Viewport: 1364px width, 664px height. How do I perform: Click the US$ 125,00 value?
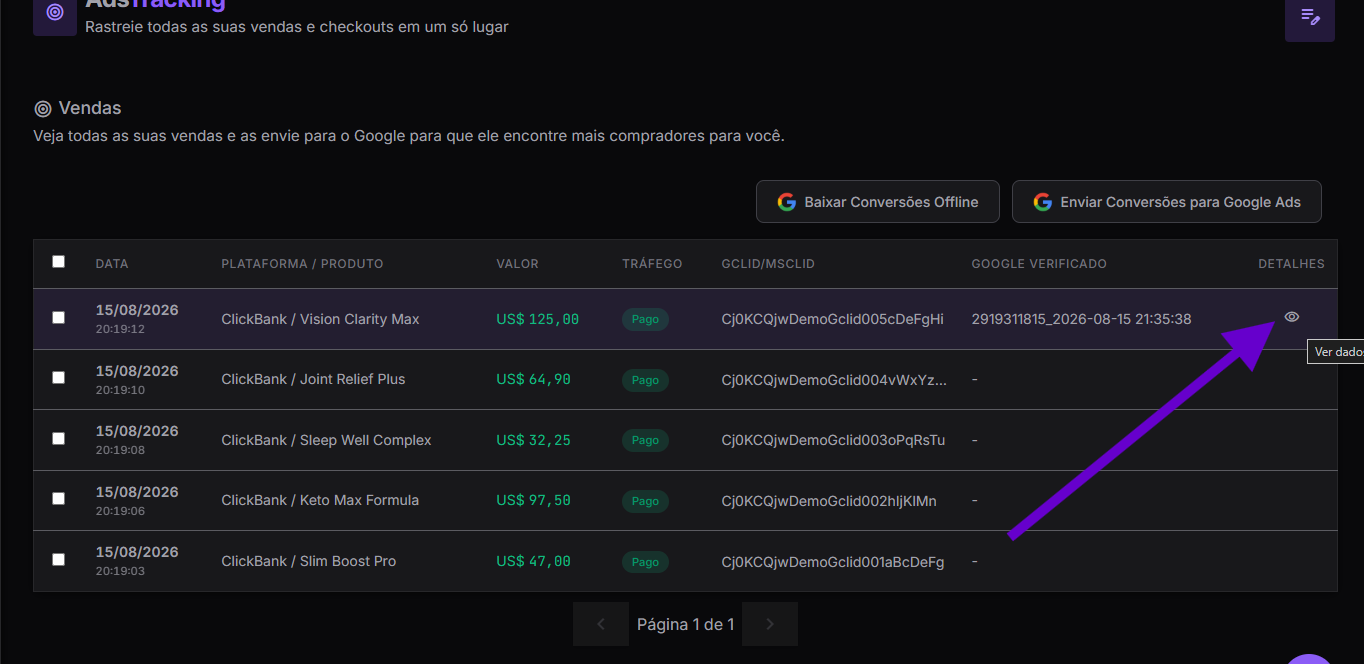pyautogui.click(x=537, y=319)
